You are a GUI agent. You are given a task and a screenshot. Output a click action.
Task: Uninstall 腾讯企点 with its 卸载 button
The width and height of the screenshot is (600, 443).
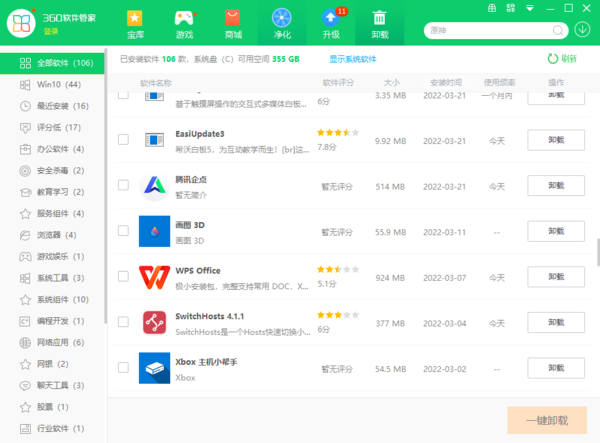(555, 186)
